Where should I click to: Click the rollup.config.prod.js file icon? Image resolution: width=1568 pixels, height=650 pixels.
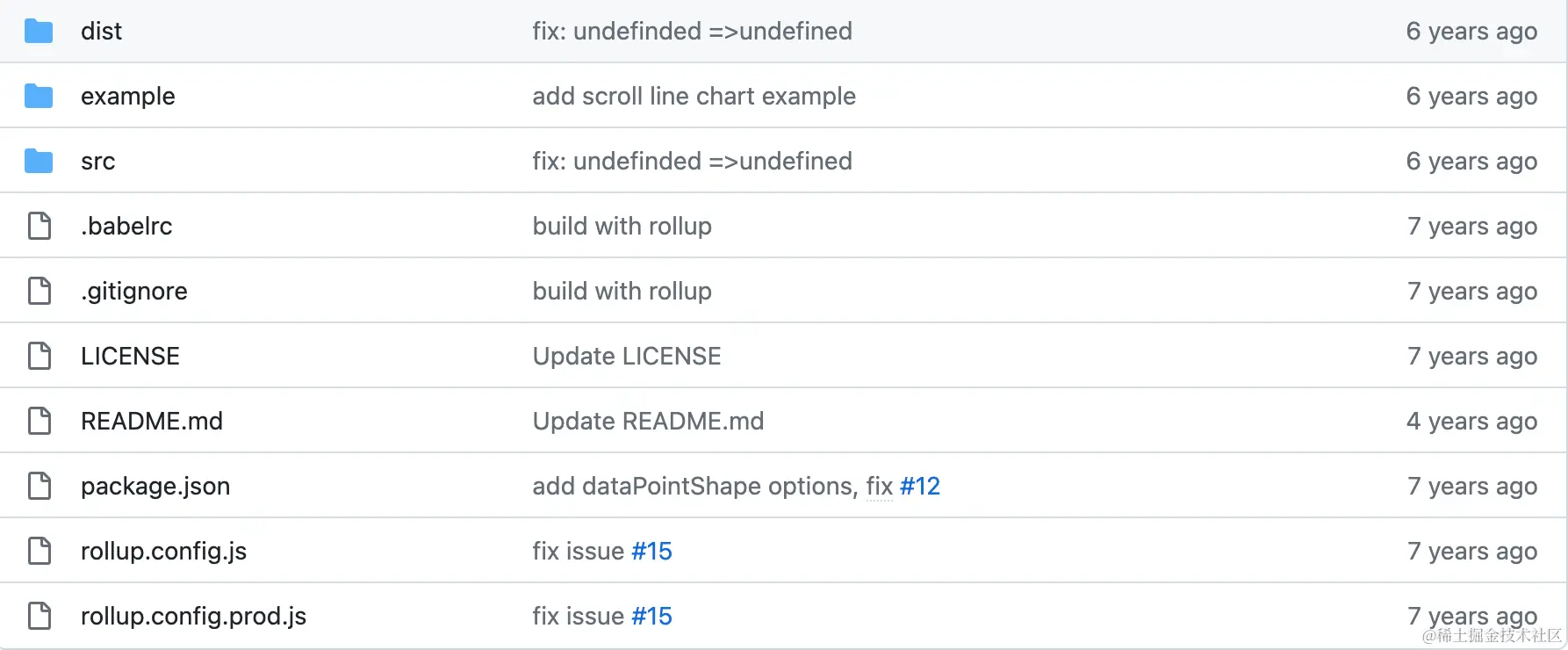point(40,617)
